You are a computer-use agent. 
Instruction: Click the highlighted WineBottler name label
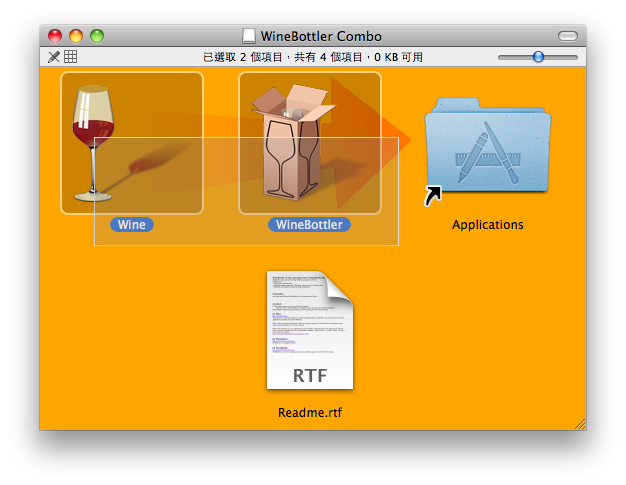pos(309,225)
